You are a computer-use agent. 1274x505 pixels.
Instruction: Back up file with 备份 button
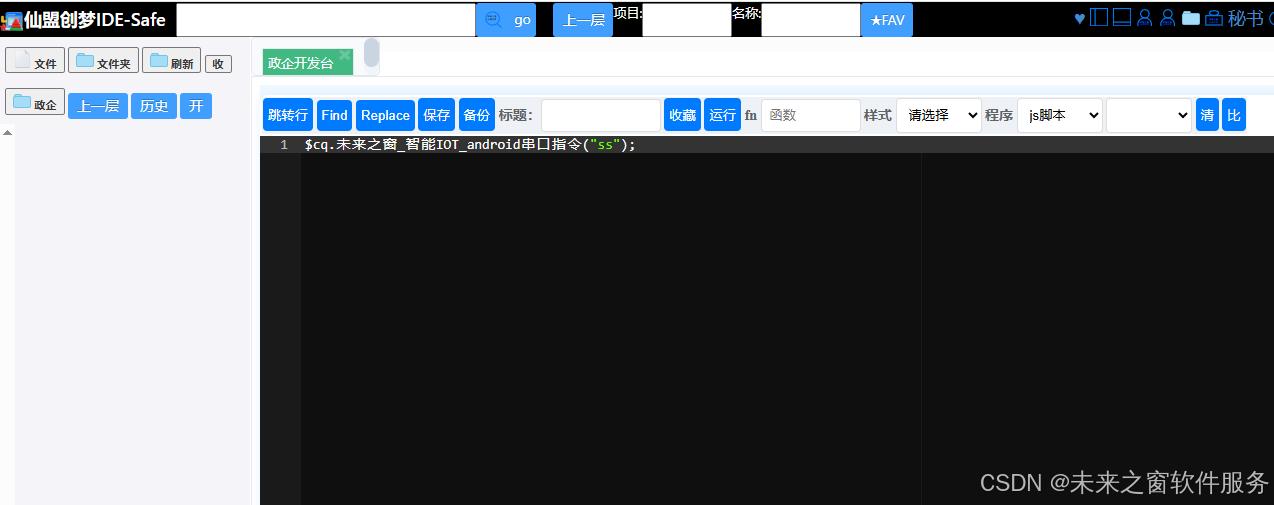[x=476, y=115]
